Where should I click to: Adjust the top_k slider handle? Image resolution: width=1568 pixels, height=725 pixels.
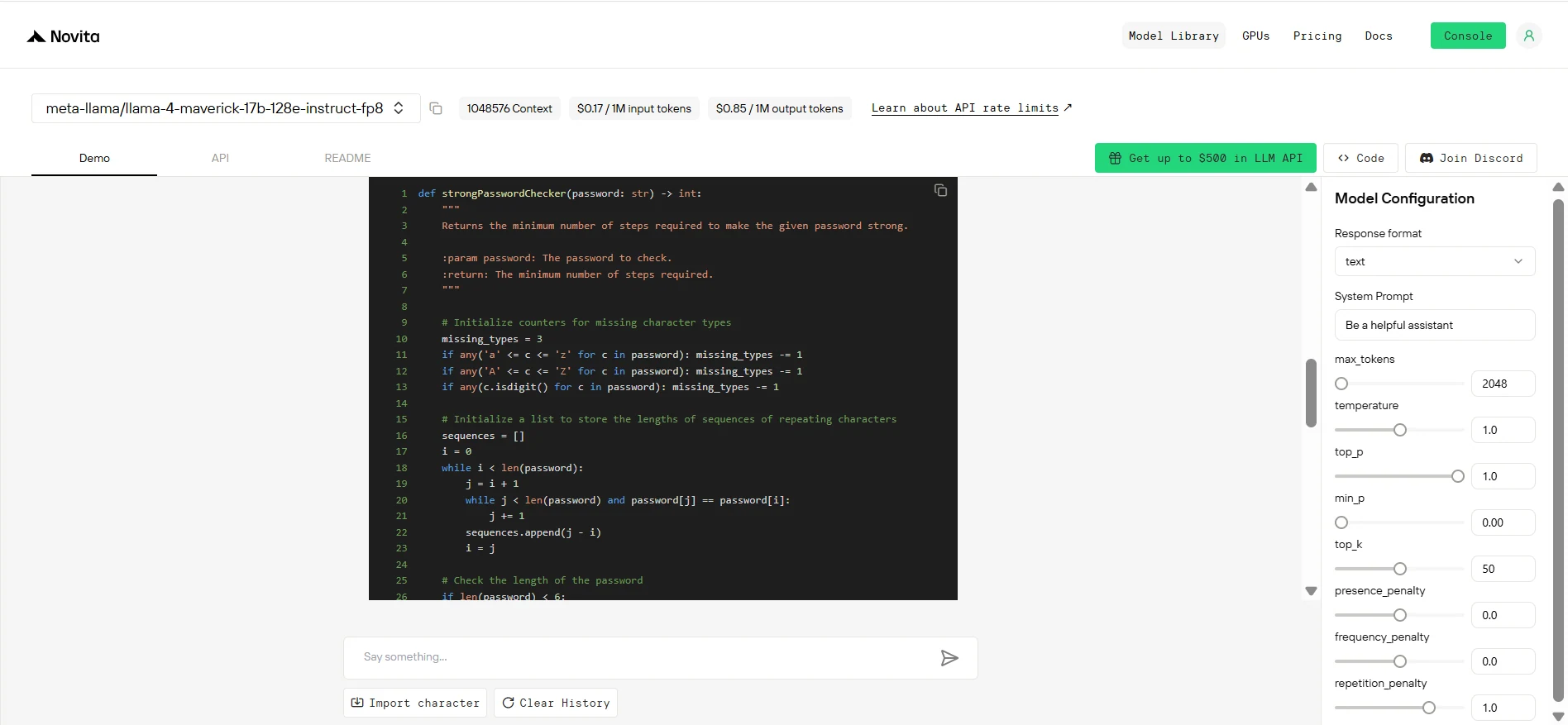tap(1400, 569)
